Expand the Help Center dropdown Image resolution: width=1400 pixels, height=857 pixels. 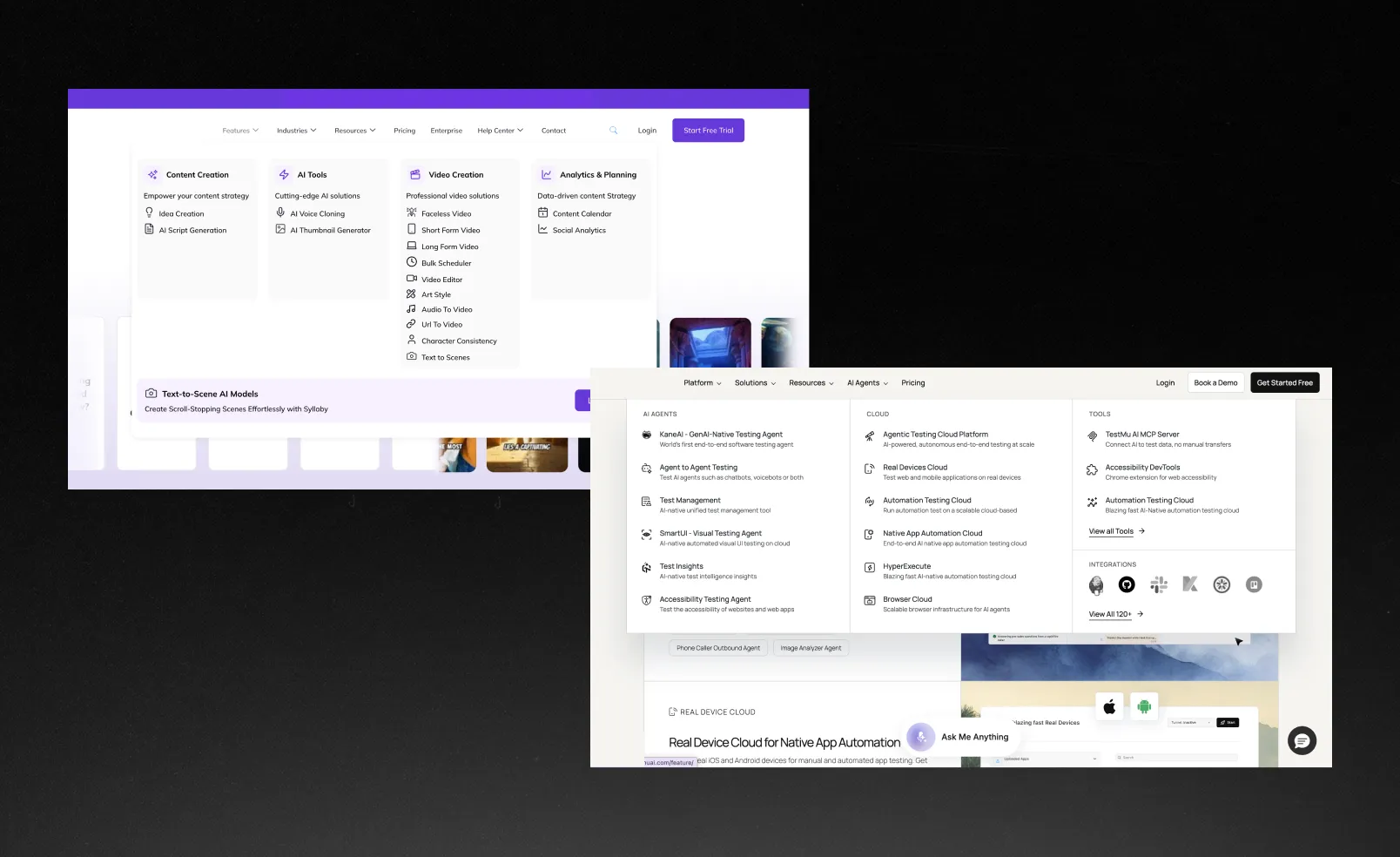pos(501,131)
